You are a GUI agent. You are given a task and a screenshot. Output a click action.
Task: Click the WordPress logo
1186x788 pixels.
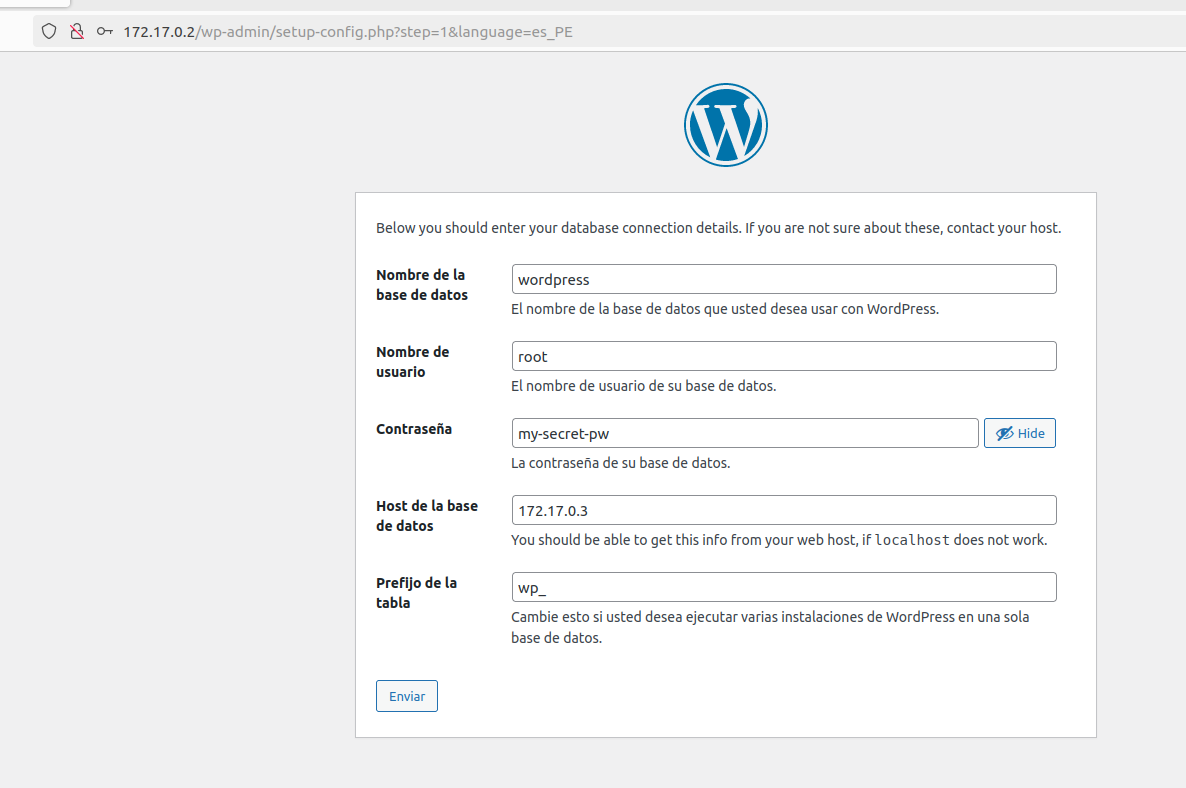(725, 125)
